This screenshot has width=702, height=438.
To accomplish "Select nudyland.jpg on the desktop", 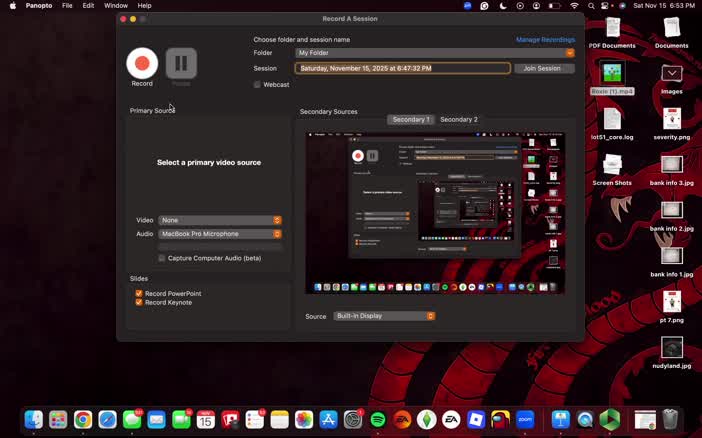I will point(672,352).
